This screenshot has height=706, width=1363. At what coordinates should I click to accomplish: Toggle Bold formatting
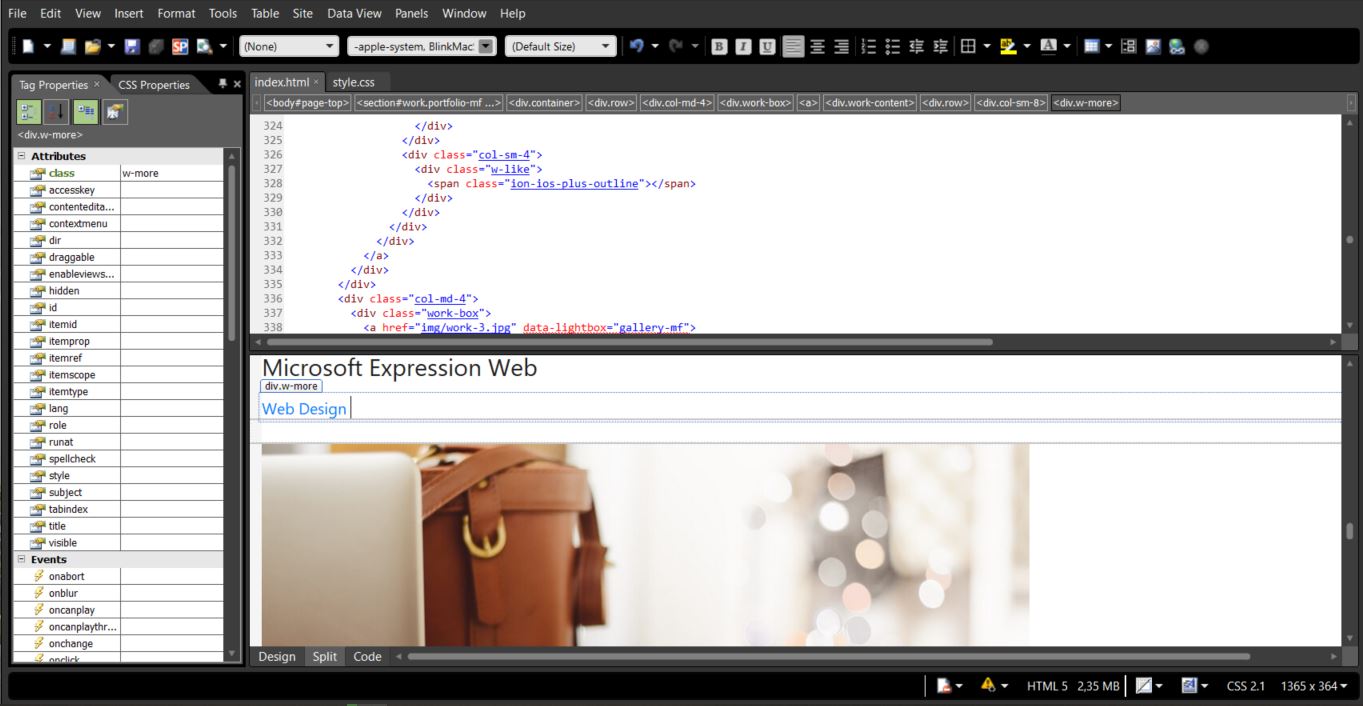tap(719, 46)
